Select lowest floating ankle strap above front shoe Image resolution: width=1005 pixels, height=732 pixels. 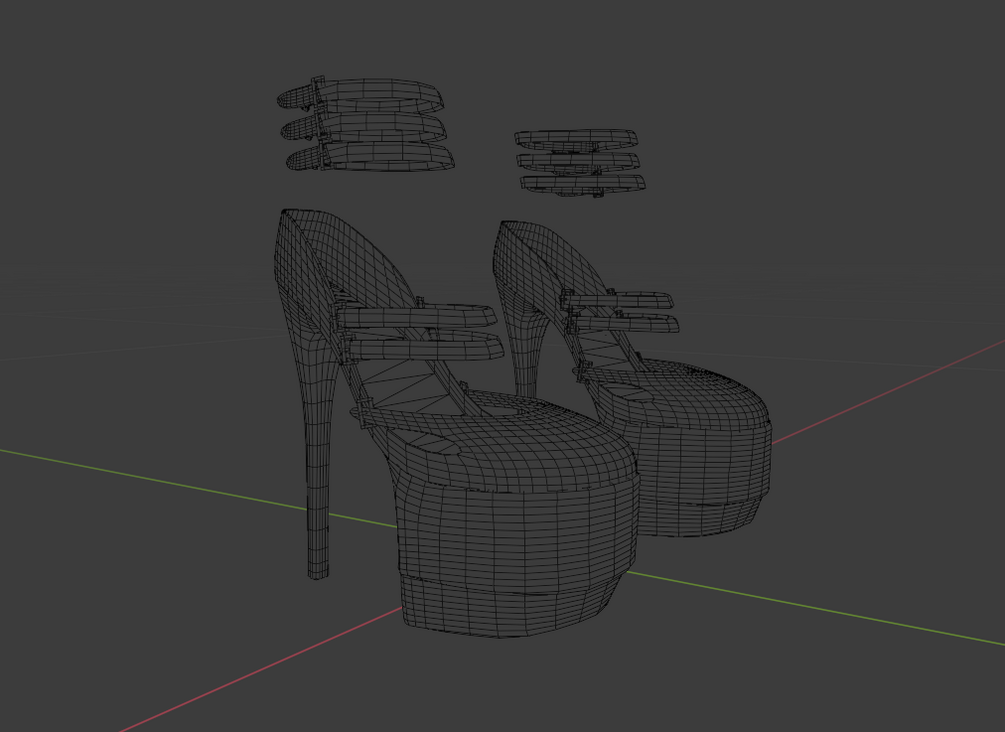pos(371,157)
